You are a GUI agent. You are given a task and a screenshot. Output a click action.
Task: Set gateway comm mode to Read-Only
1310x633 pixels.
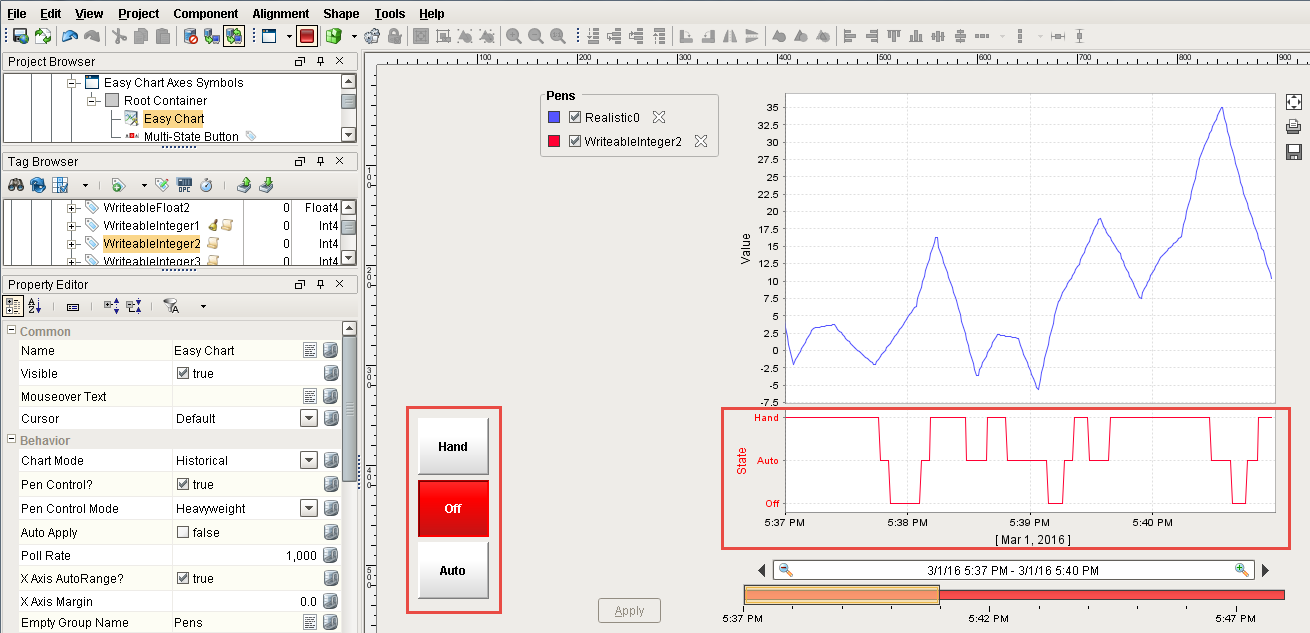click(212, 36)
